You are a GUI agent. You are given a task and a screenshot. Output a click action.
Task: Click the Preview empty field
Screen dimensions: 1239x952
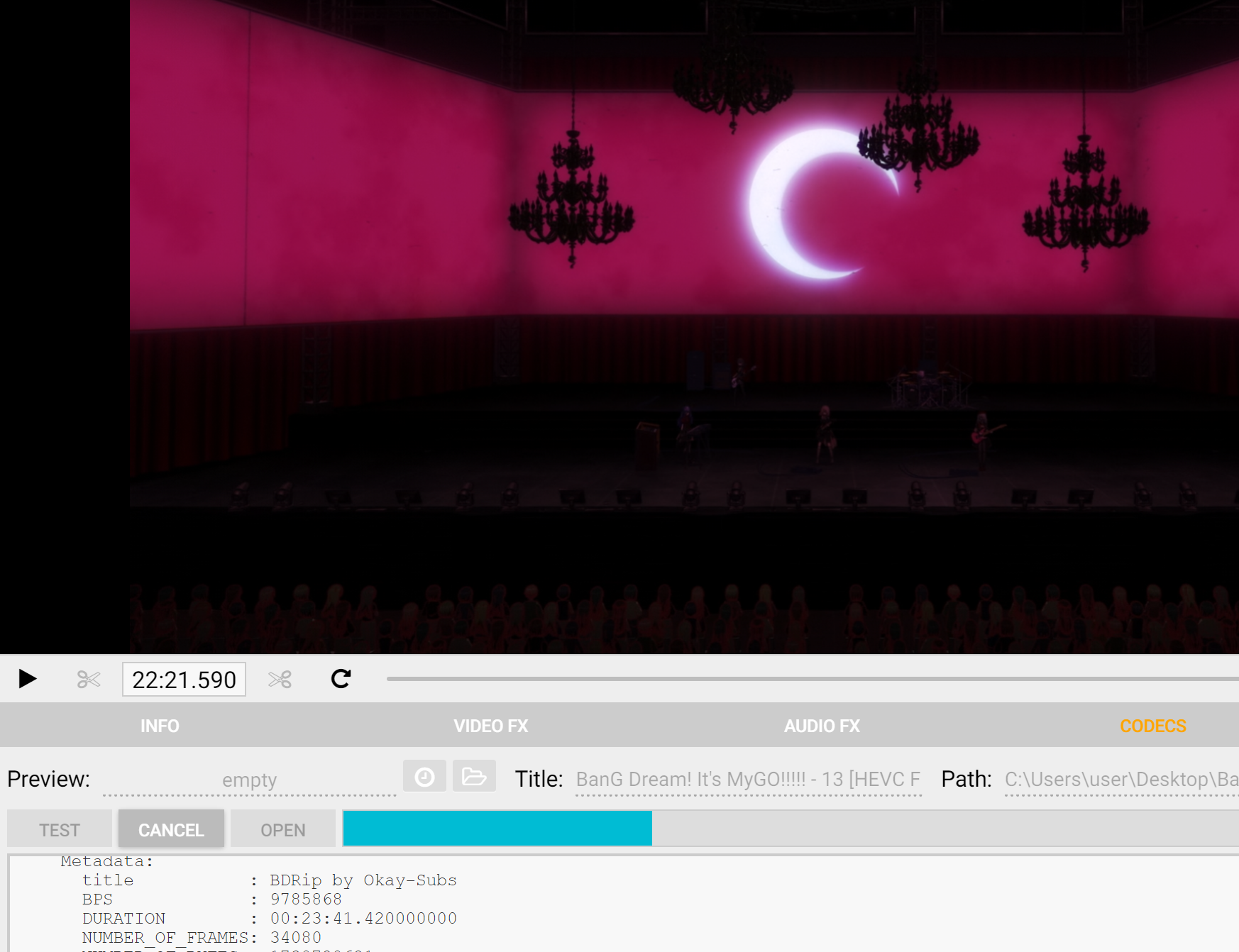(x=249, y=780)
